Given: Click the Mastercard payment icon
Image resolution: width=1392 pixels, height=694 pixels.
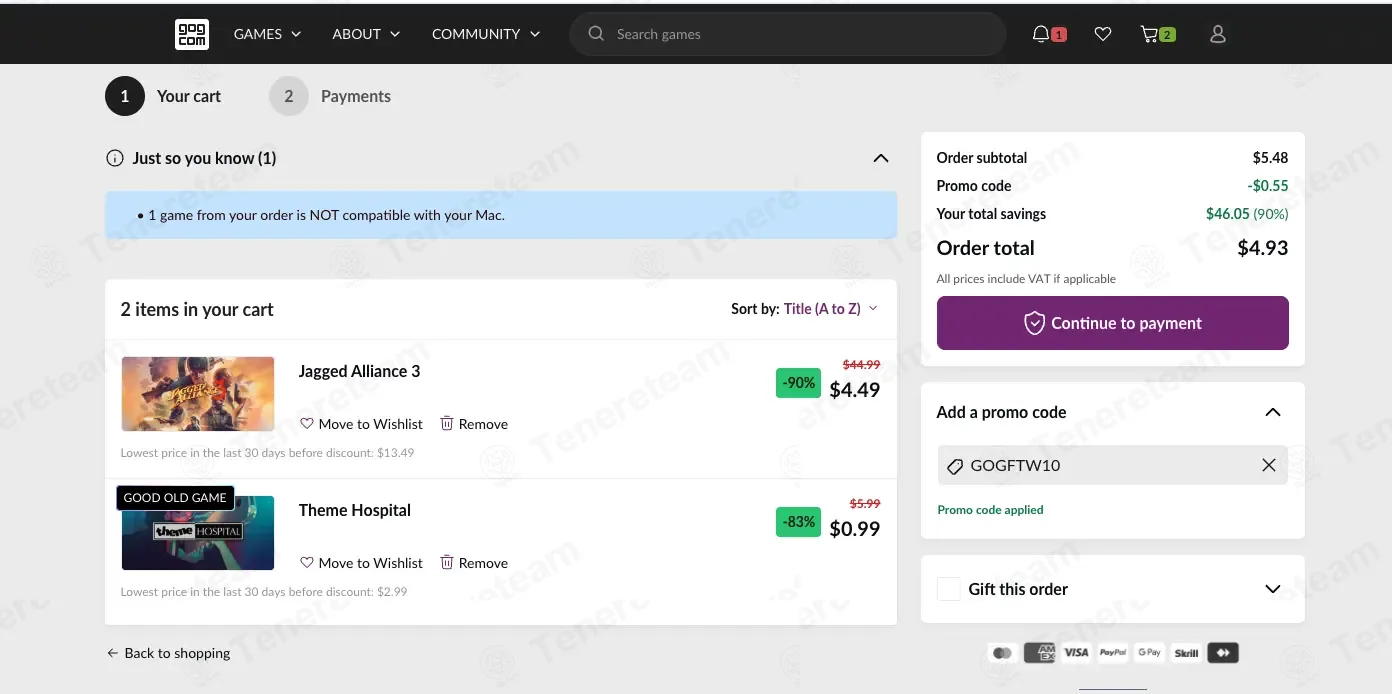Looking at the screenshot, I should [x=1003, y=653].
